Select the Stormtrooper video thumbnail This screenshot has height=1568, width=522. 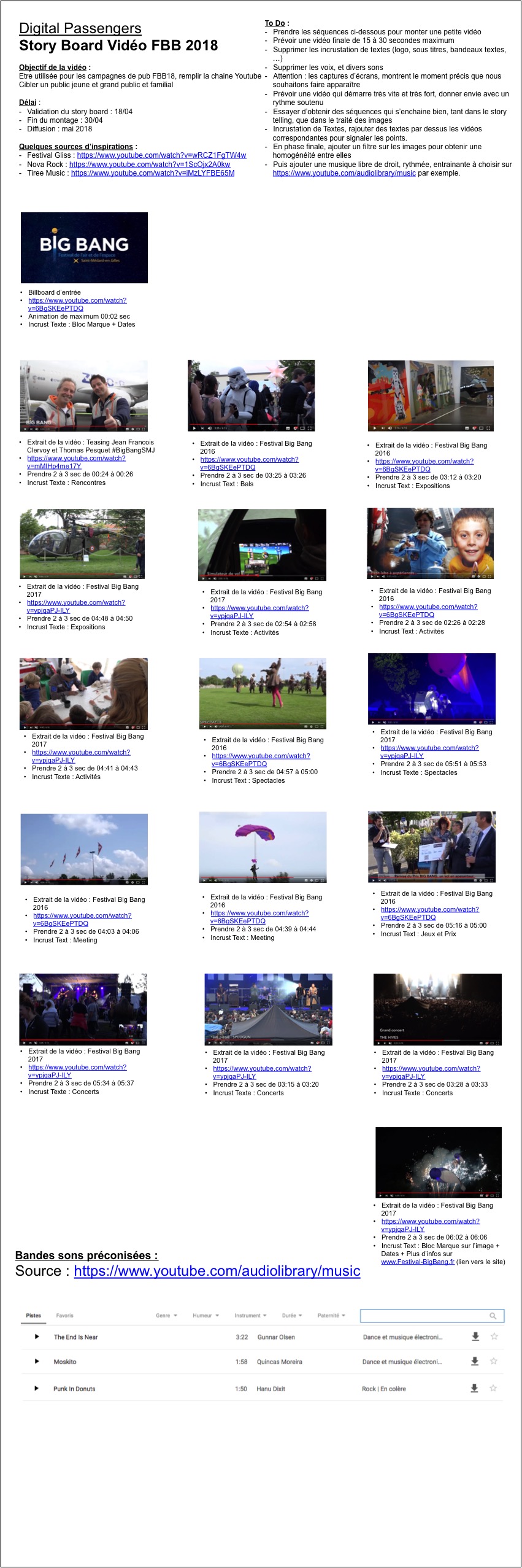coord(251,395)
